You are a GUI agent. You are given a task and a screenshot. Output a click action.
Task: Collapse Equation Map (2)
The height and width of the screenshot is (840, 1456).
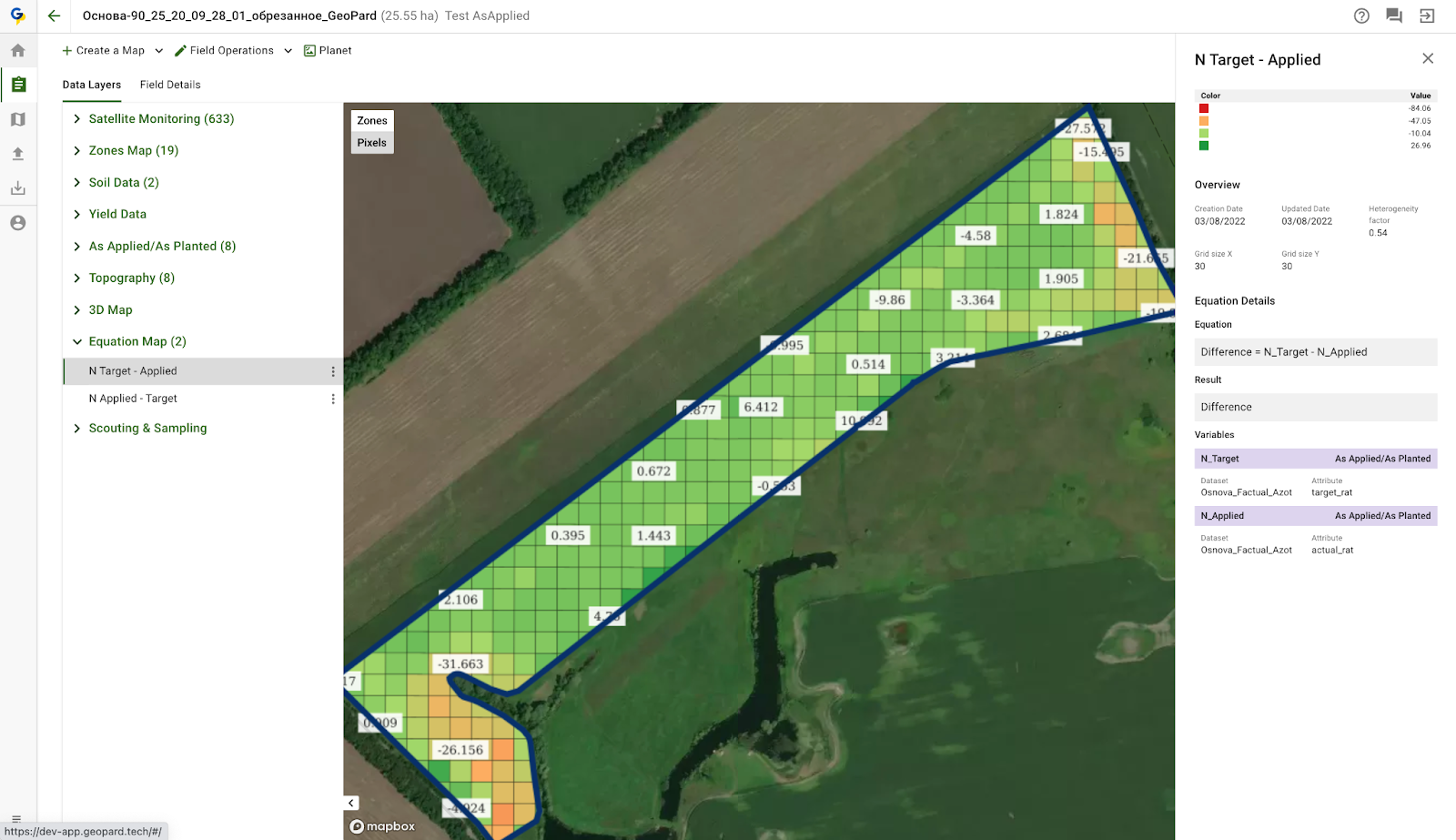click(x=77, y=342)
